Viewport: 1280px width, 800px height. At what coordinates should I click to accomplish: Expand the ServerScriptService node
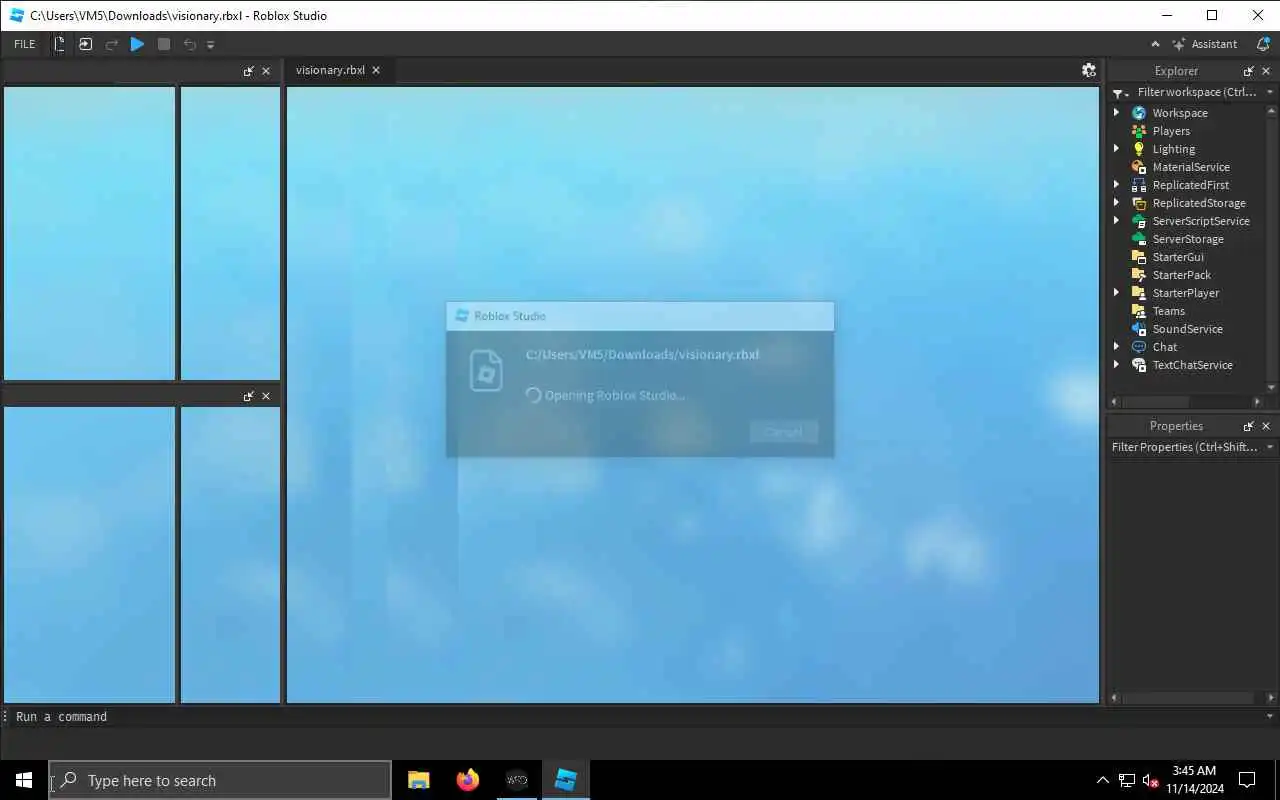coord(1117,221)
